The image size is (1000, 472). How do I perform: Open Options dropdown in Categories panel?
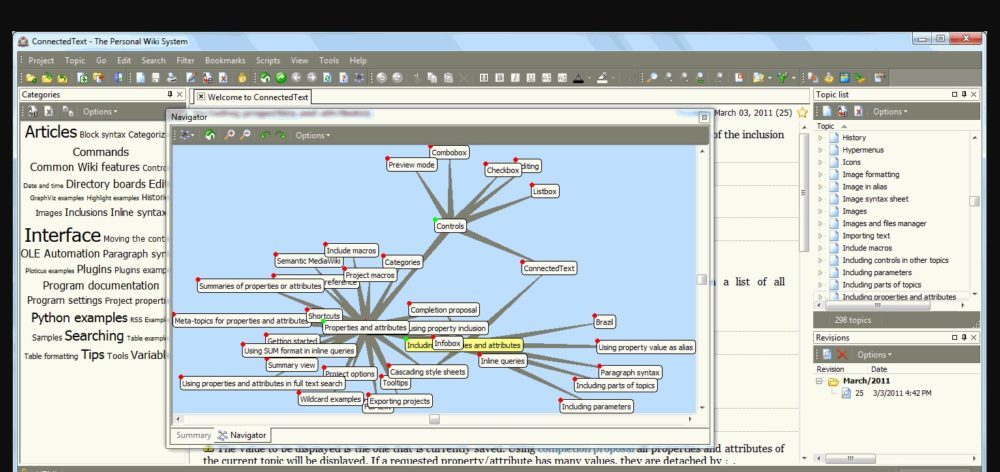(100, 111)
